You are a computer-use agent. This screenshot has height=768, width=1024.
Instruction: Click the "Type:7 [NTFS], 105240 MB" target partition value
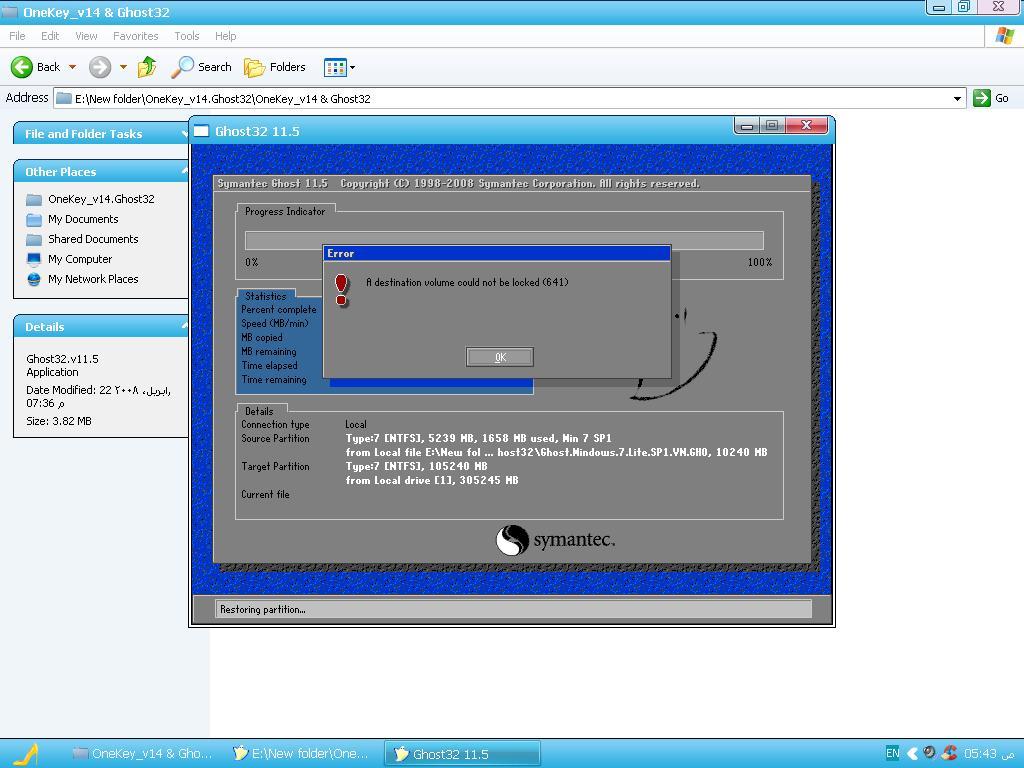[x=417, y=466]
